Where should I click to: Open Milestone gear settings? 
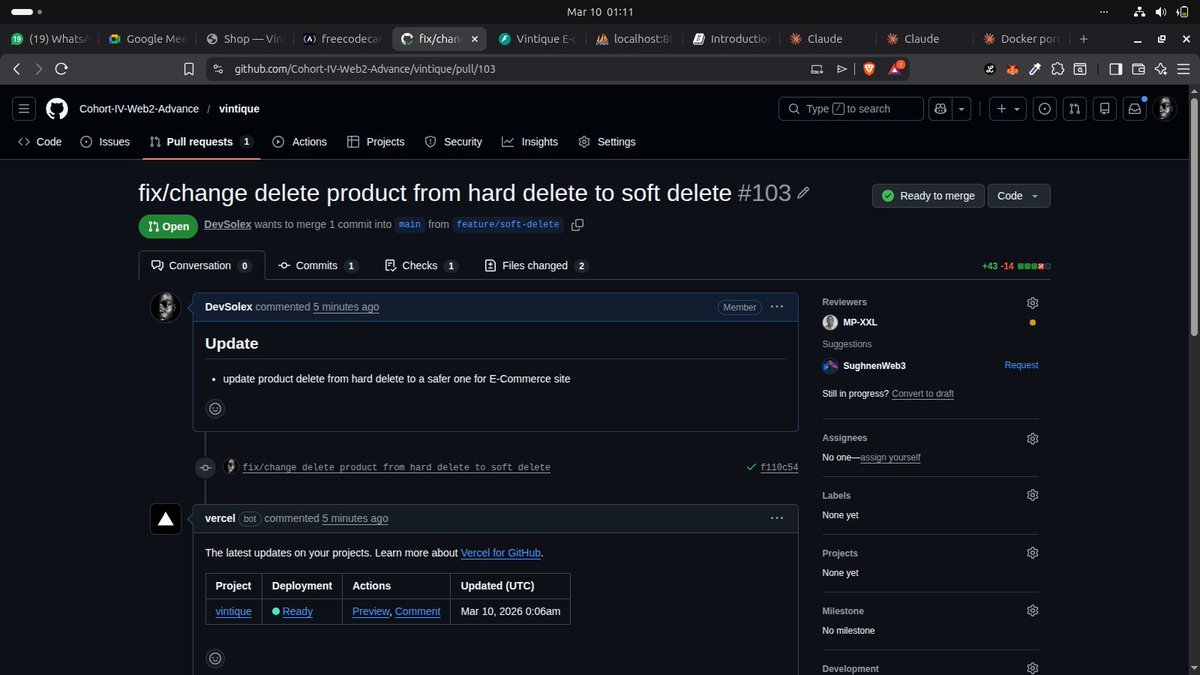click(x=1032, y=610)
